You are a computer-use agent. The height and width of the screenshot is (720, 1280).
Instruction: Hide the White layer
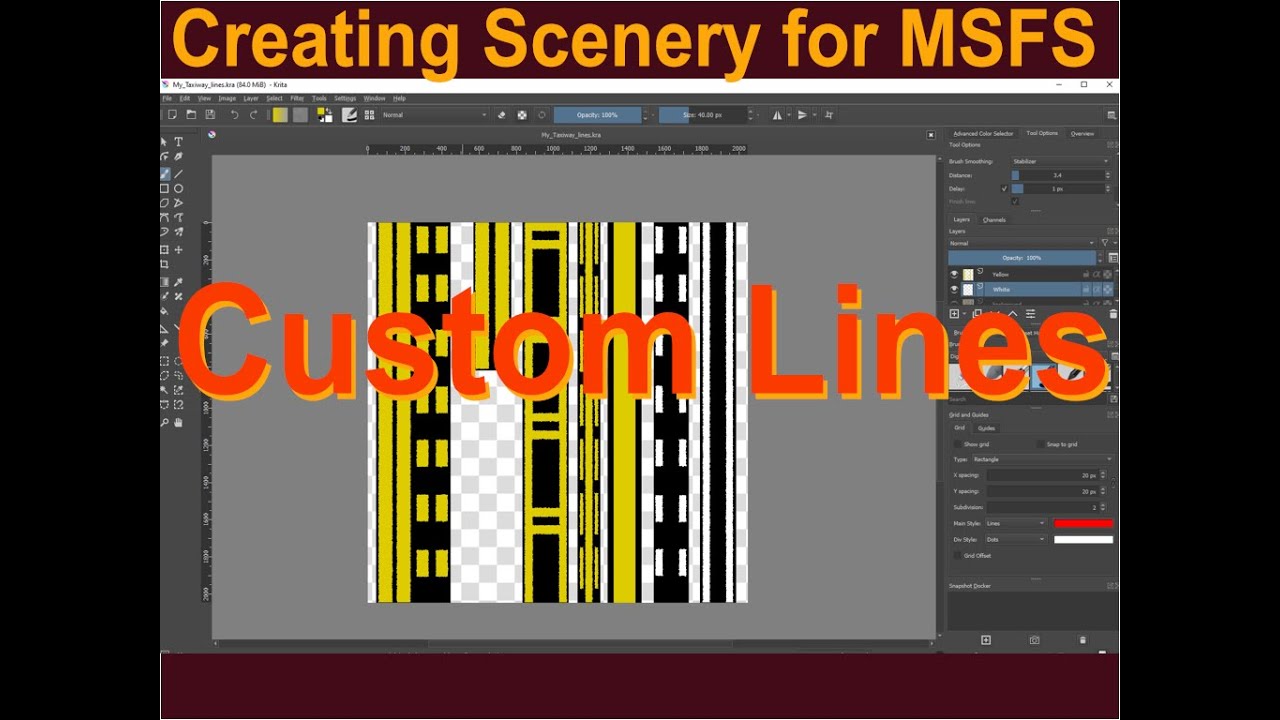click(x=954, y=289)
